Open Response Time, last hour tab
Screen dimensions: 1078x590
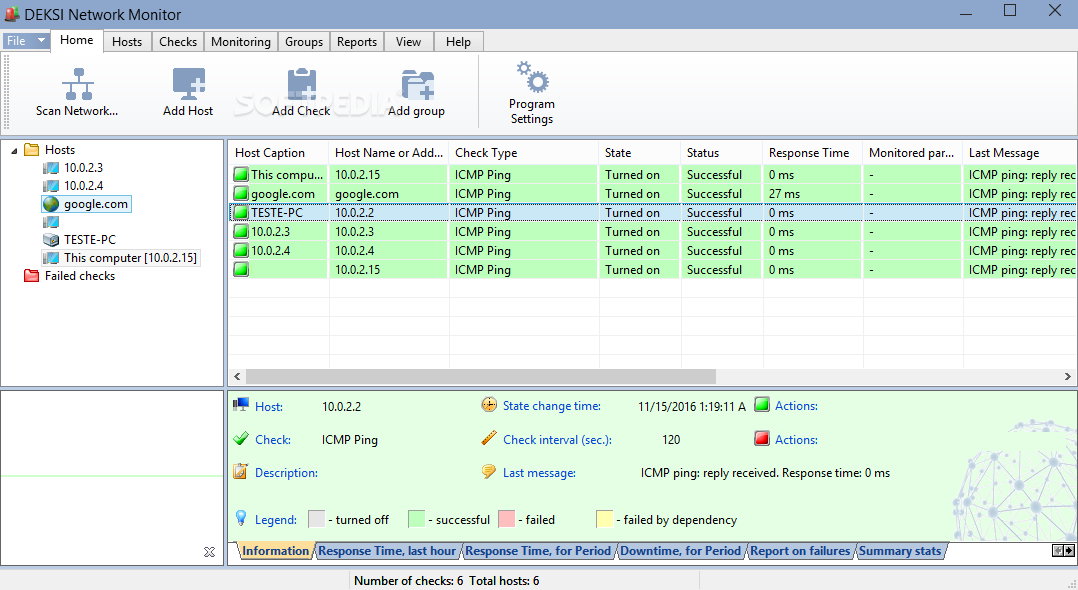(x=387, y=551)
